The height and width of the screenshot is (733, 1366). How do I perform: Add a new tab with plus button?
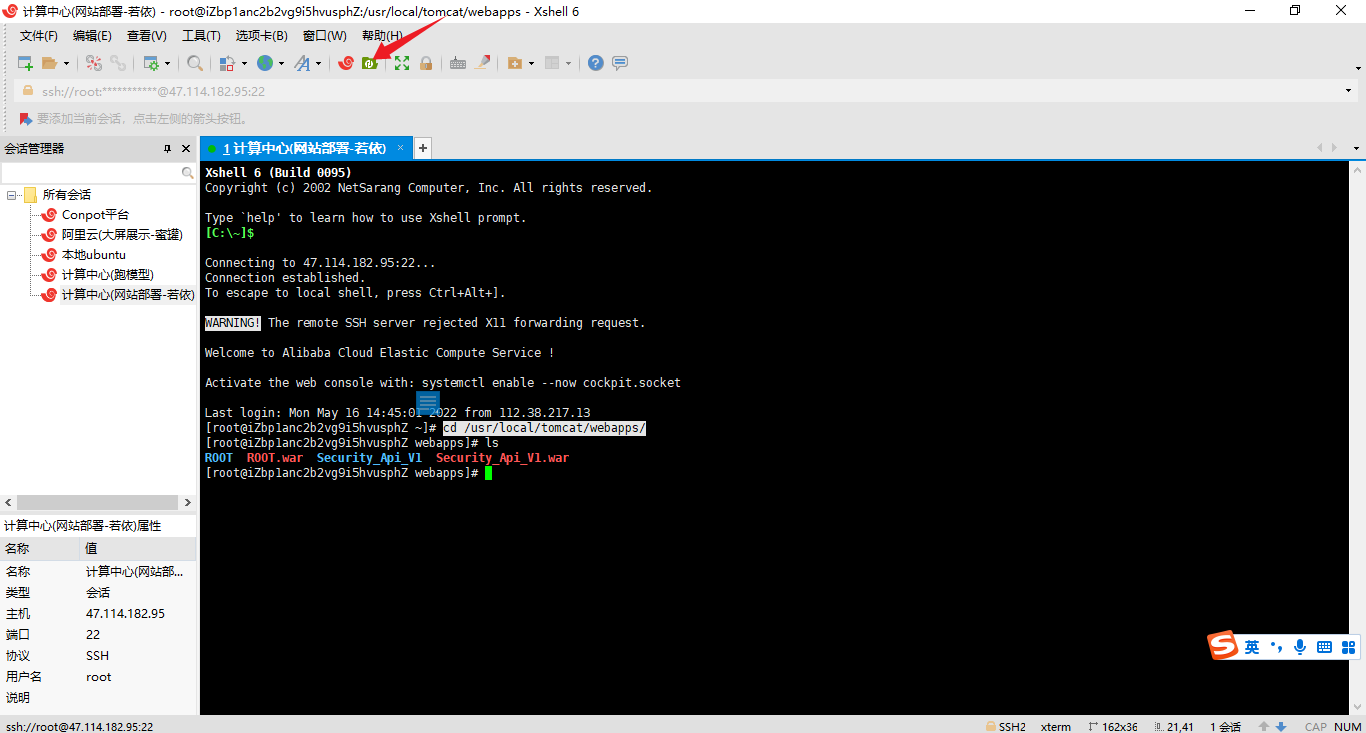click(x=423, y=148)
